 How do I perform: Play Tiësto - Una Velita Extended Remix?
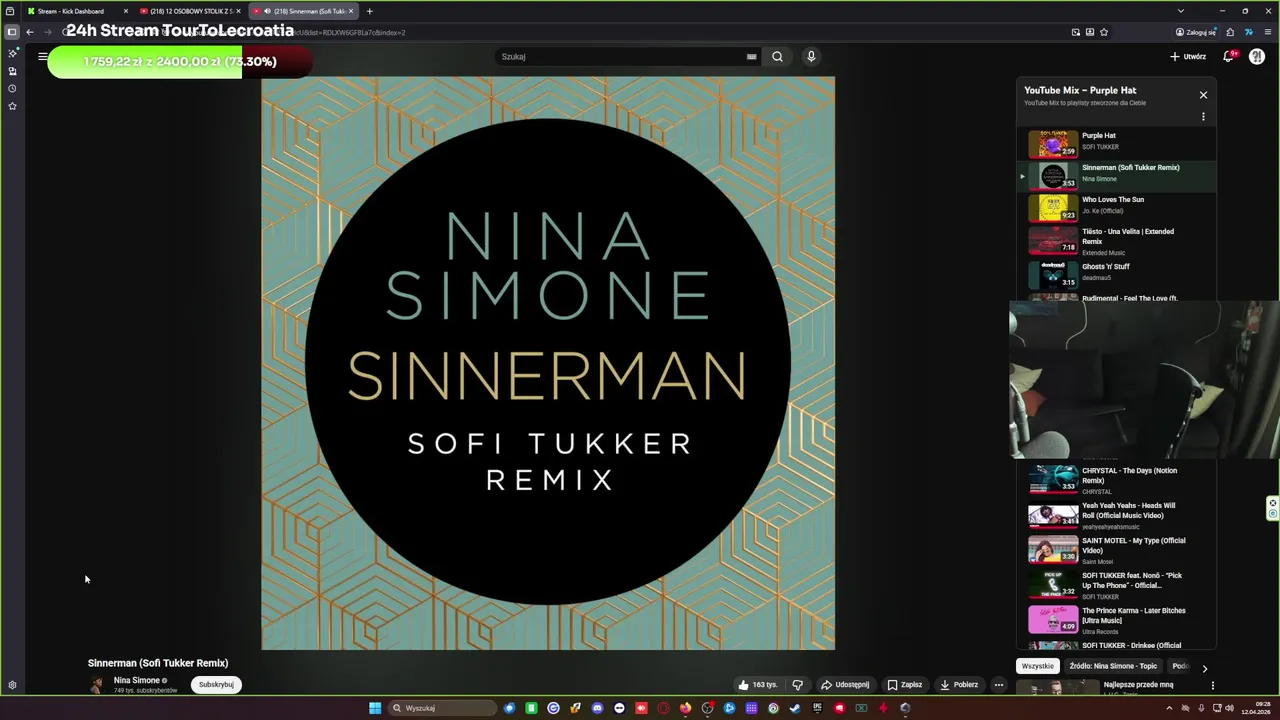1116,241
